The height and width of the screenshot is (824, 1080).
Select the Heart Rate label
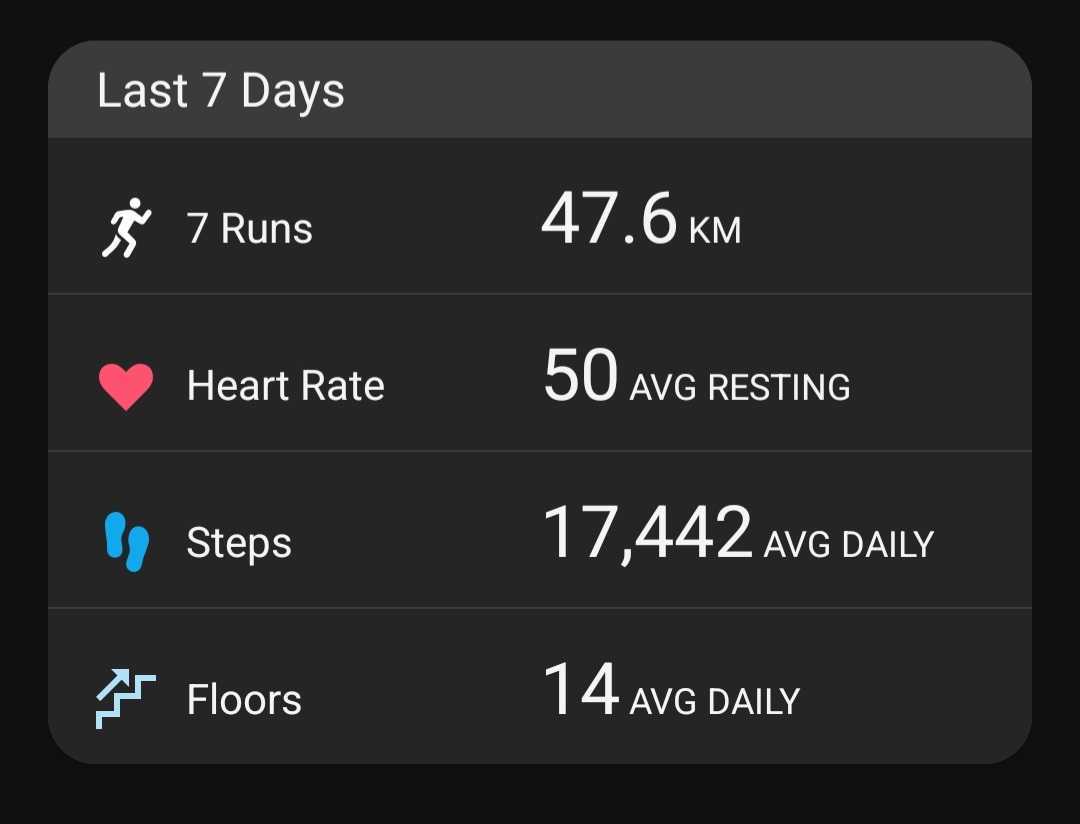pyautogui.click(x=286, y=385)
